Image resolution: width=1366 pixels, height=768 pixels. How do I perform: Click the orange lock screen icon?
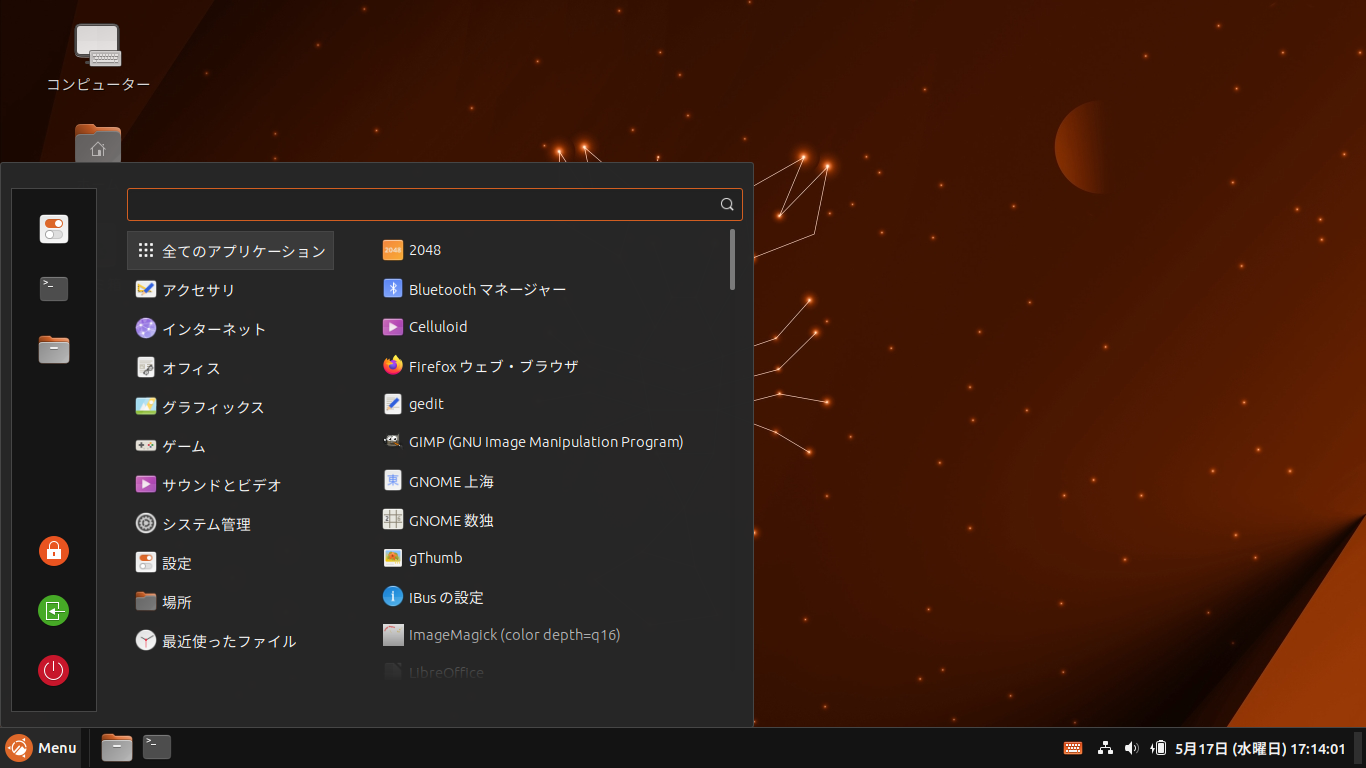click(54, 551)
